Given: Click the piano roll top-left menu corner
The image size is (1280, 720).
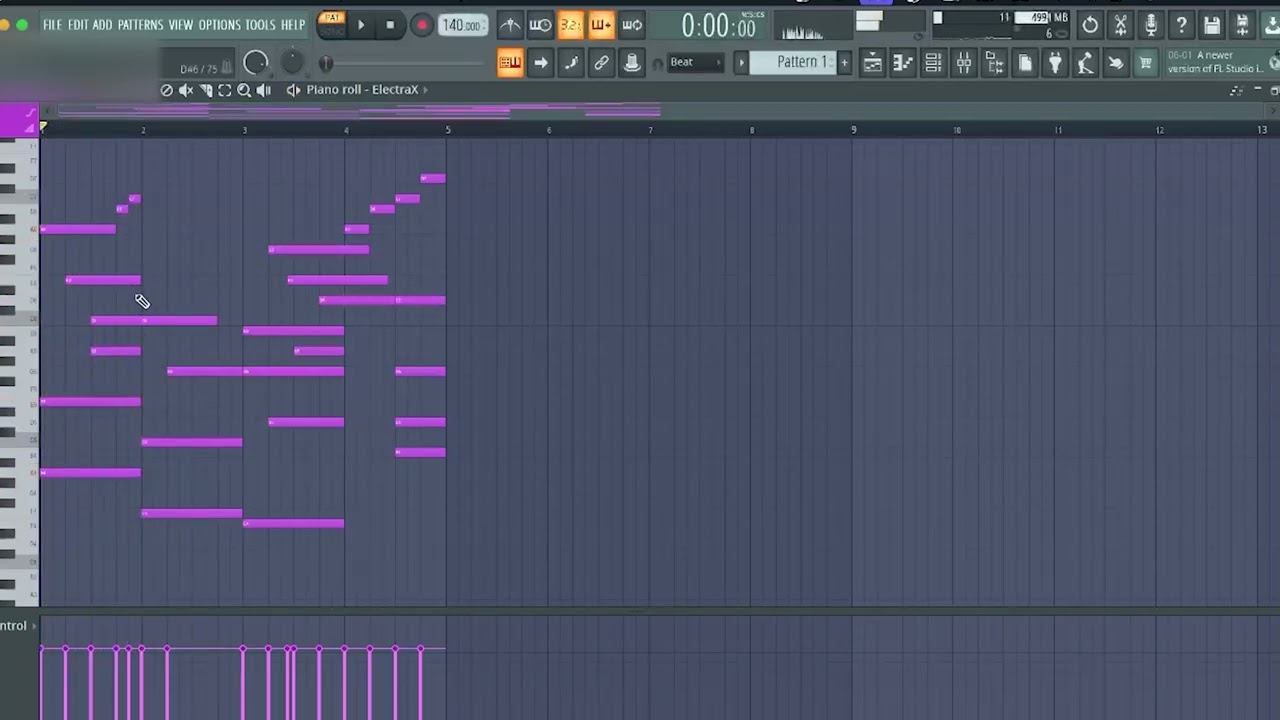Looking at the screenshot, I should (x=19, y=120).
